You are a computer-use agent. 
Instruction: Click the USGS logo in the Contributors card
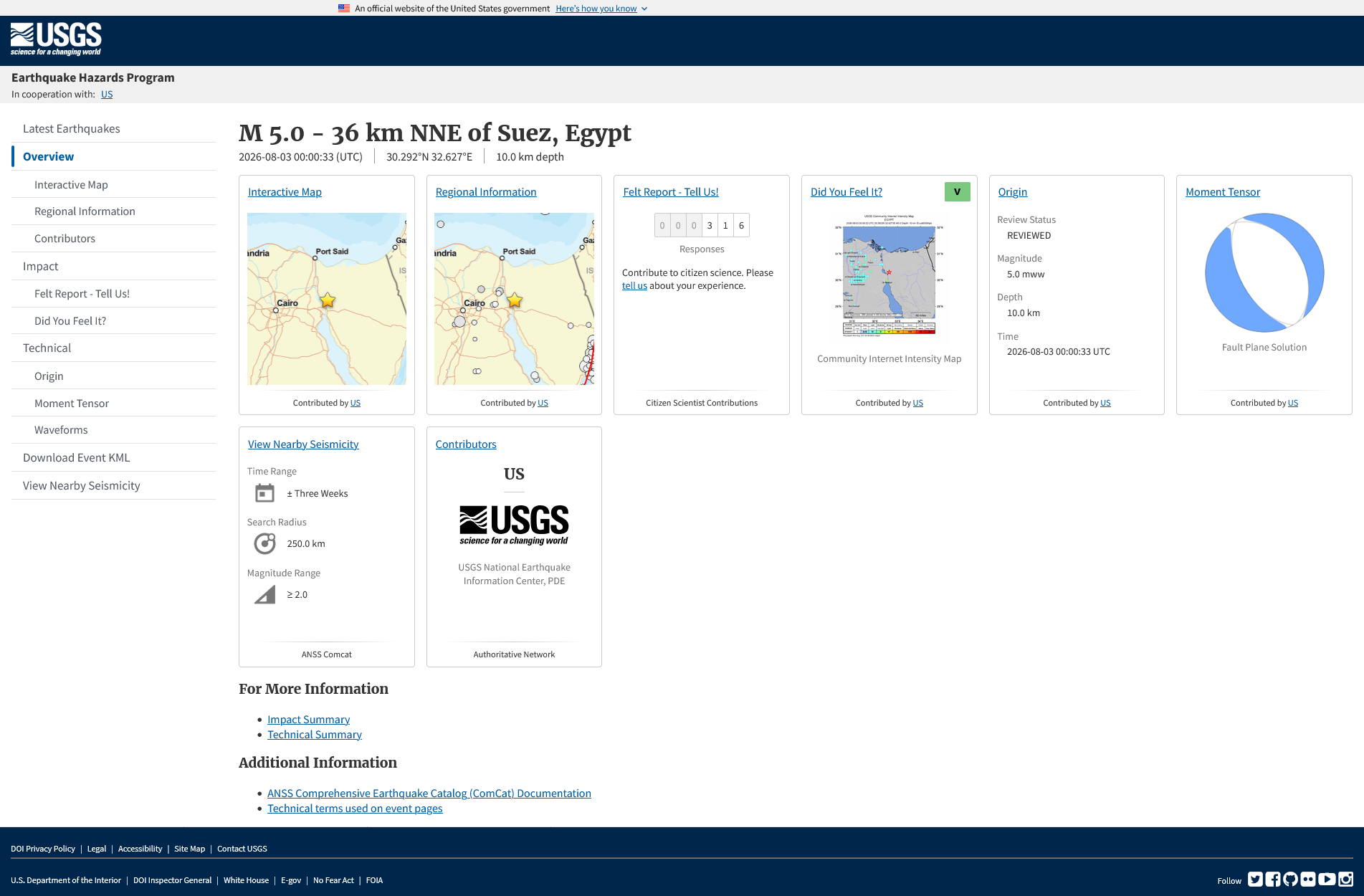[x=514, y=525]
